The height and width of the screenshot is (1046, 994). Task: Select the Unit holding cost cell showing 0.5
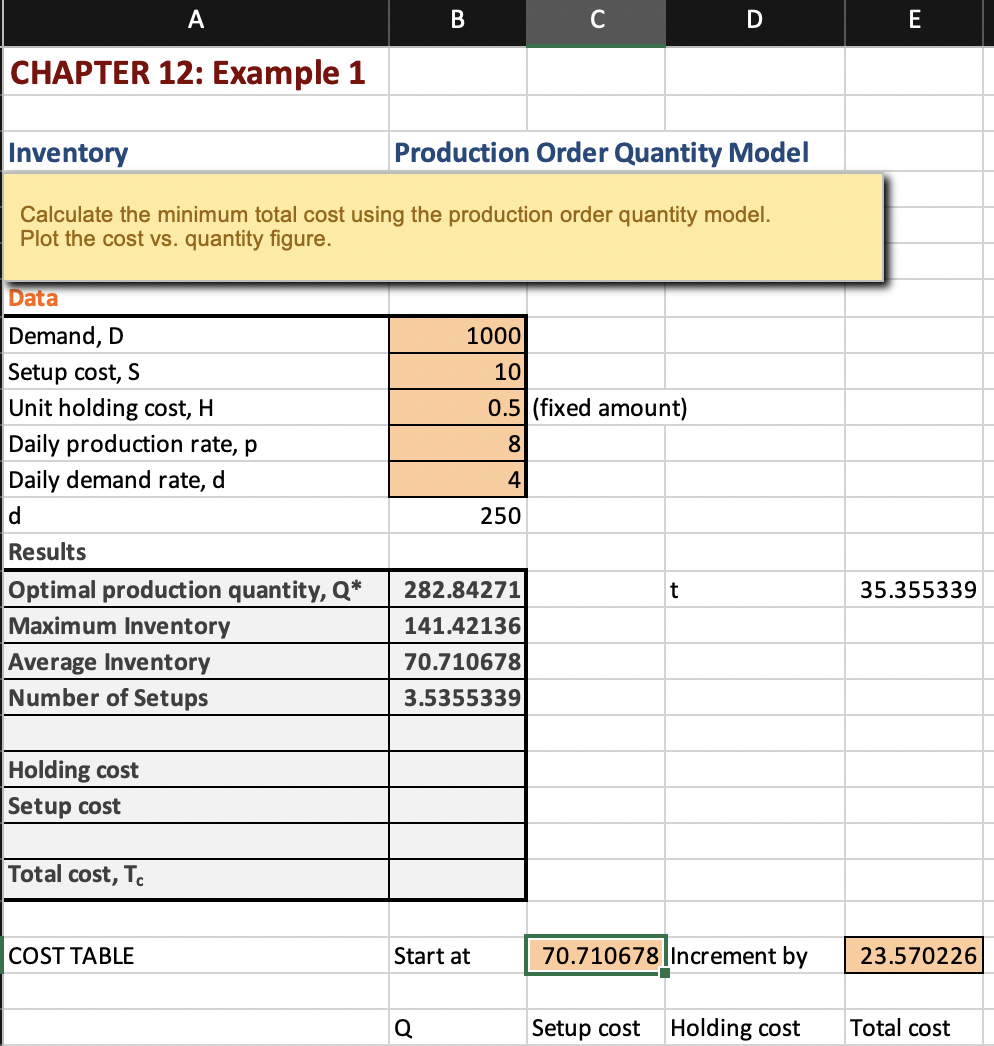(457, 407)
